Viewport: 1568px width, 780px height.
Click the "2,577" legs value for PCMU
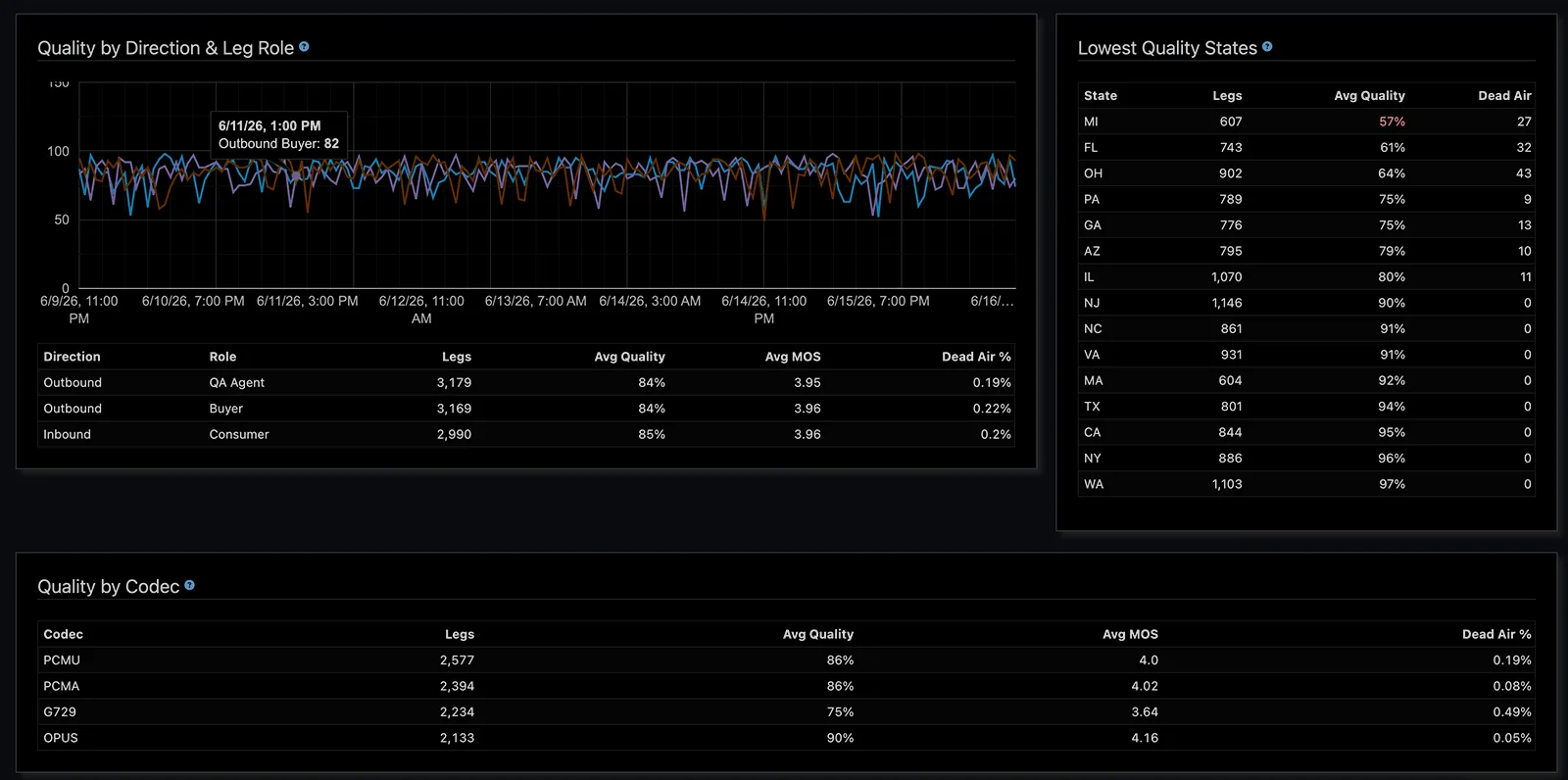(457, 660)
